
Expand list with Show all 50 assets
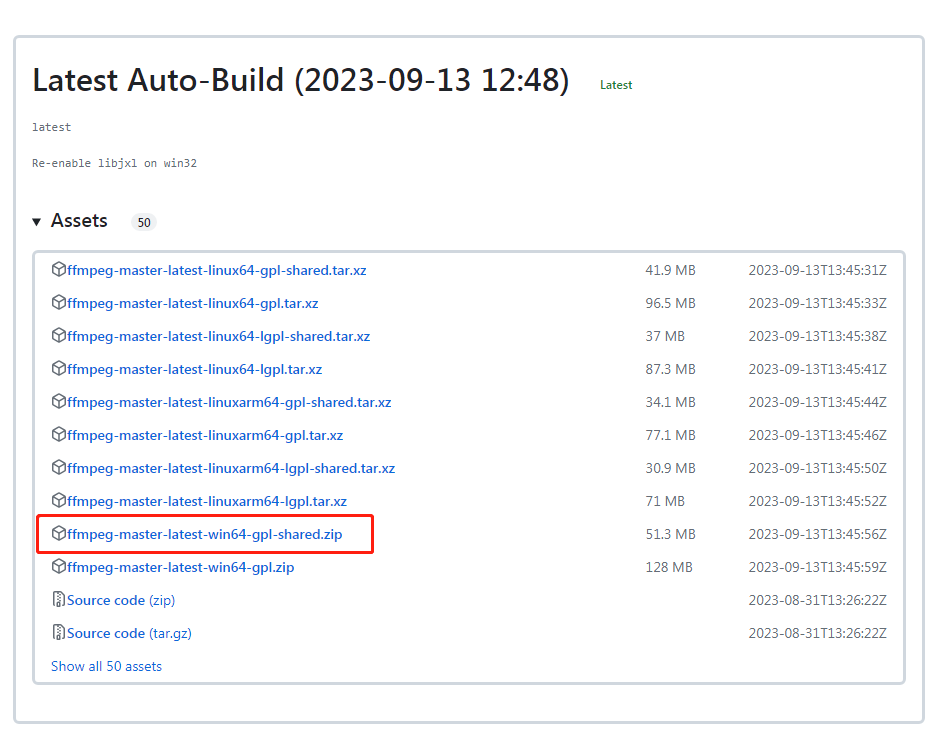tap(106, 666)
